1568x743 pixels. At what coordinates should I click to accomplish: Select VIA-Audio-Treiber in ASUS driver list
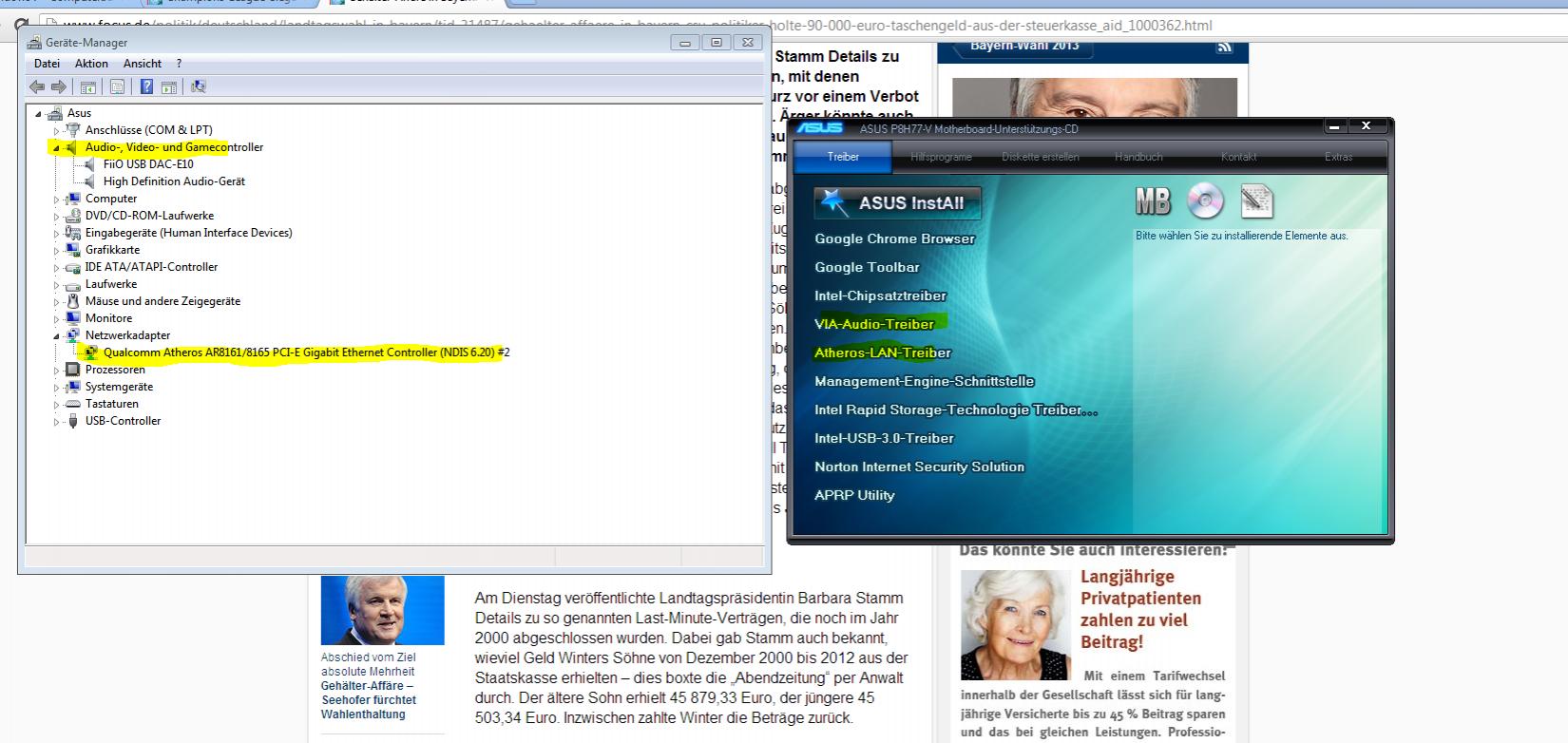pos(874,324)
